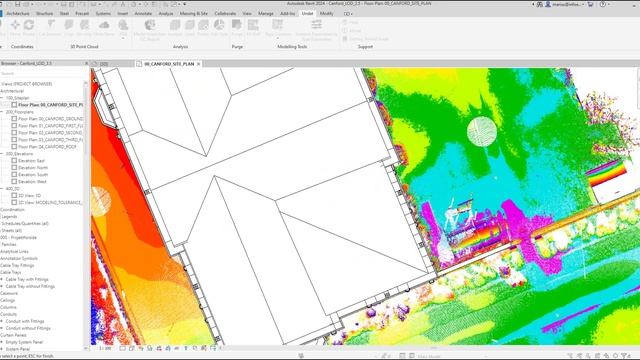Select Floor Plan: 04_CANFORD_ROOF in browser
Screen dimensions: 640x360
pyautogui.click(x=47, y=147)
